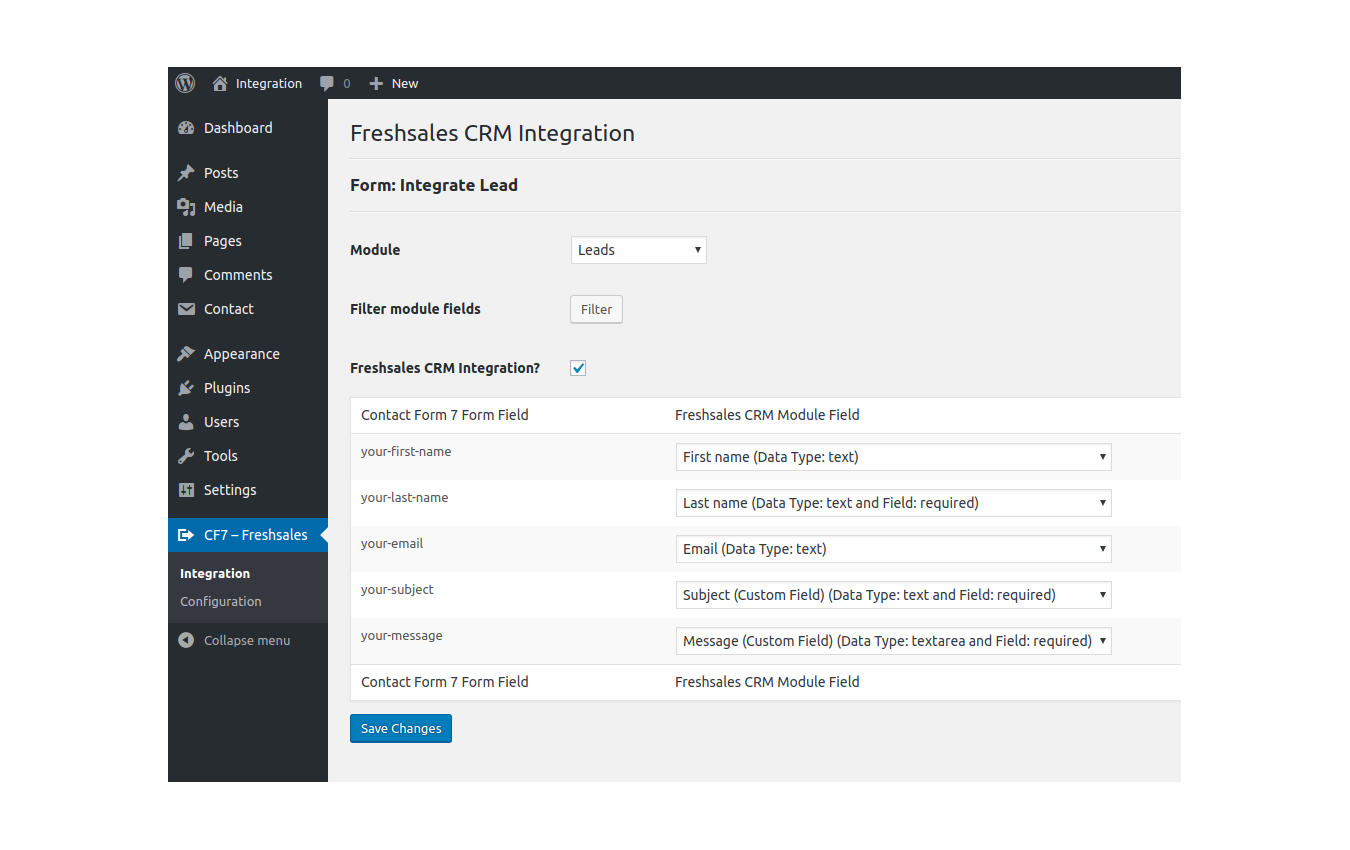This screenshot has height=850, width=1350.
Task: Select the Appearance menu item
Action: (241, 354)
